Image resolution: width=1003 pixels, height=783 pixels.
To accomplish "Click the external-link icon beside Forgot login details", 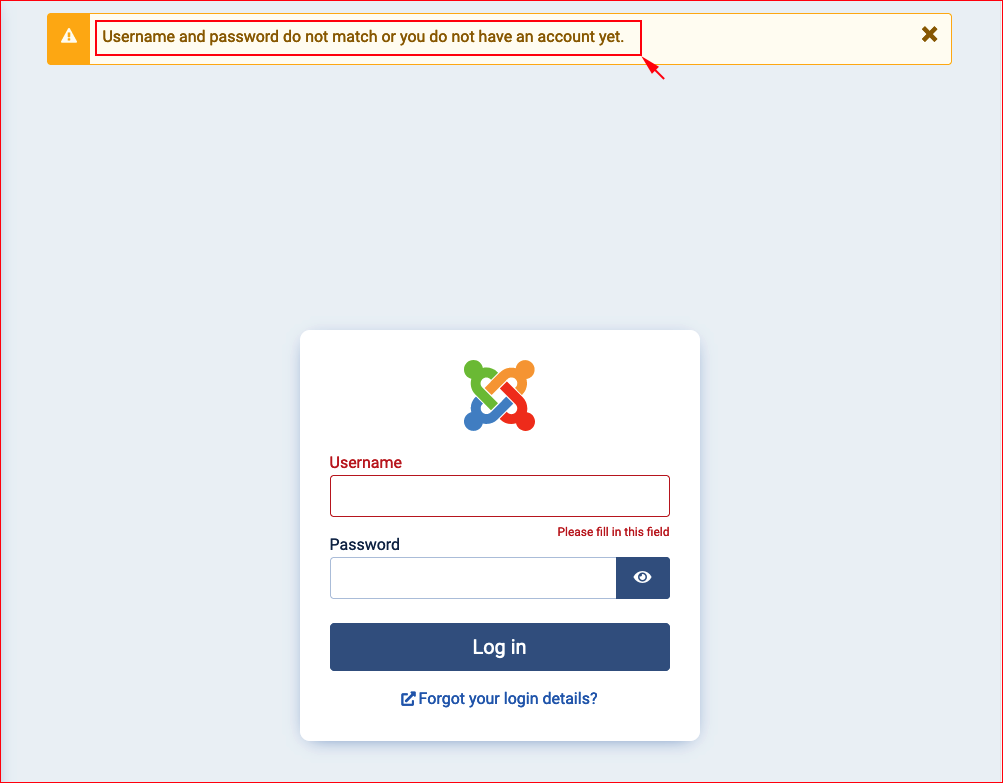I will tap(407, 699).
